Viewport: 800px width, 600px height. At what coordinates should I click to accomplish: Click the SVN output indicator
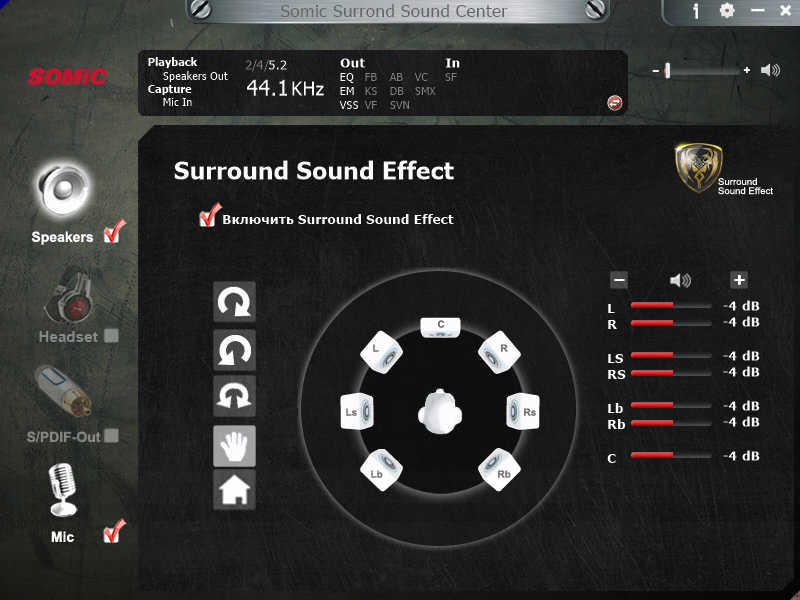point(399,105)
